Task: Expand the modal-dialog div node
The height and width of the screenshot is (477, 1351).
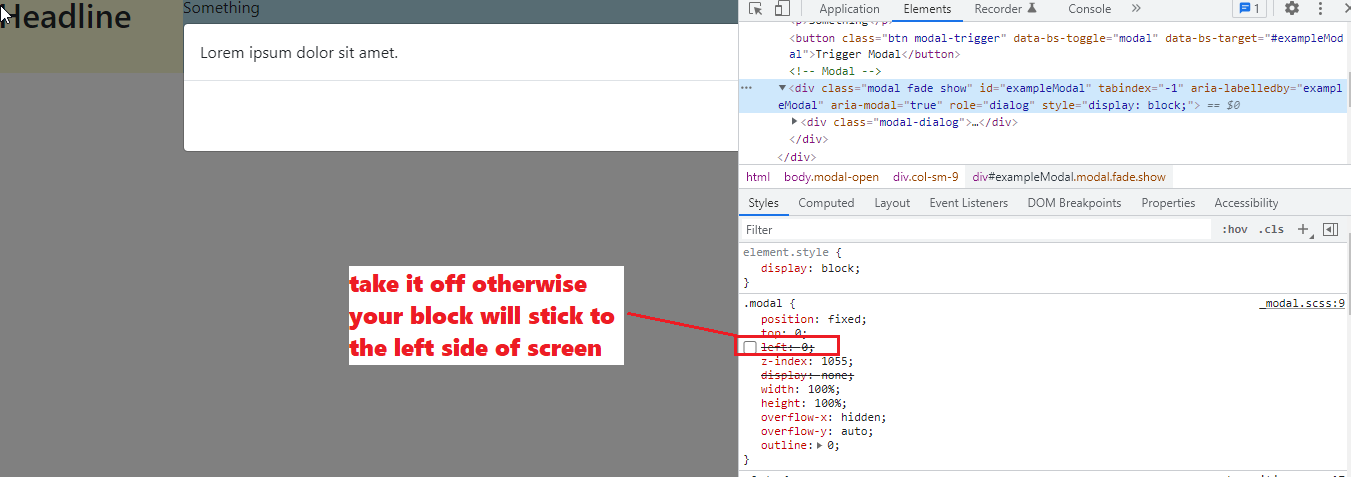Action: 794,122
